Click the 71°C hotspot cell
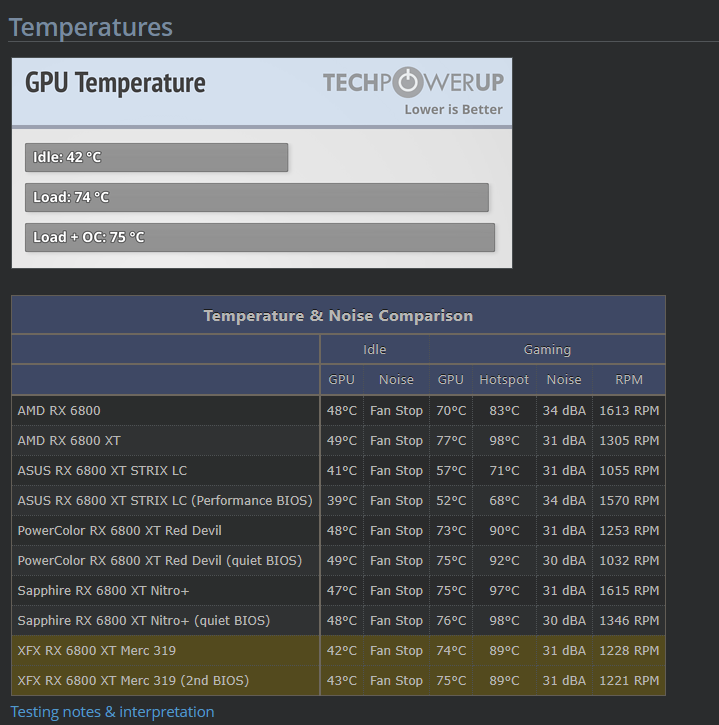 tap(504, 471)
